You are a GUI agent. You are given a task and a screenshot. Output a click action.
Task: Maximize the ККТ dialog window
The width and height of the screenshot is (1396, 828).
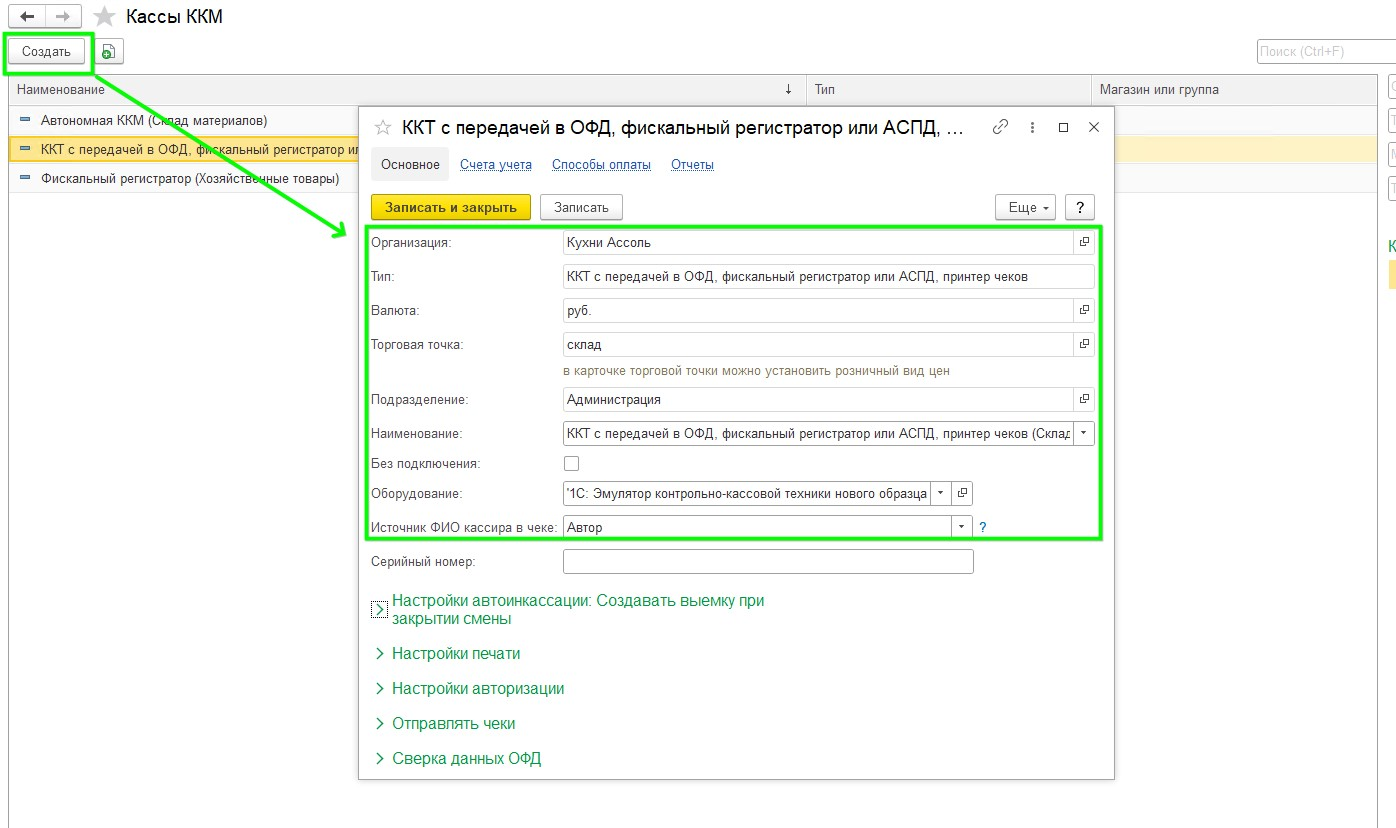(x=1063, y=128)
